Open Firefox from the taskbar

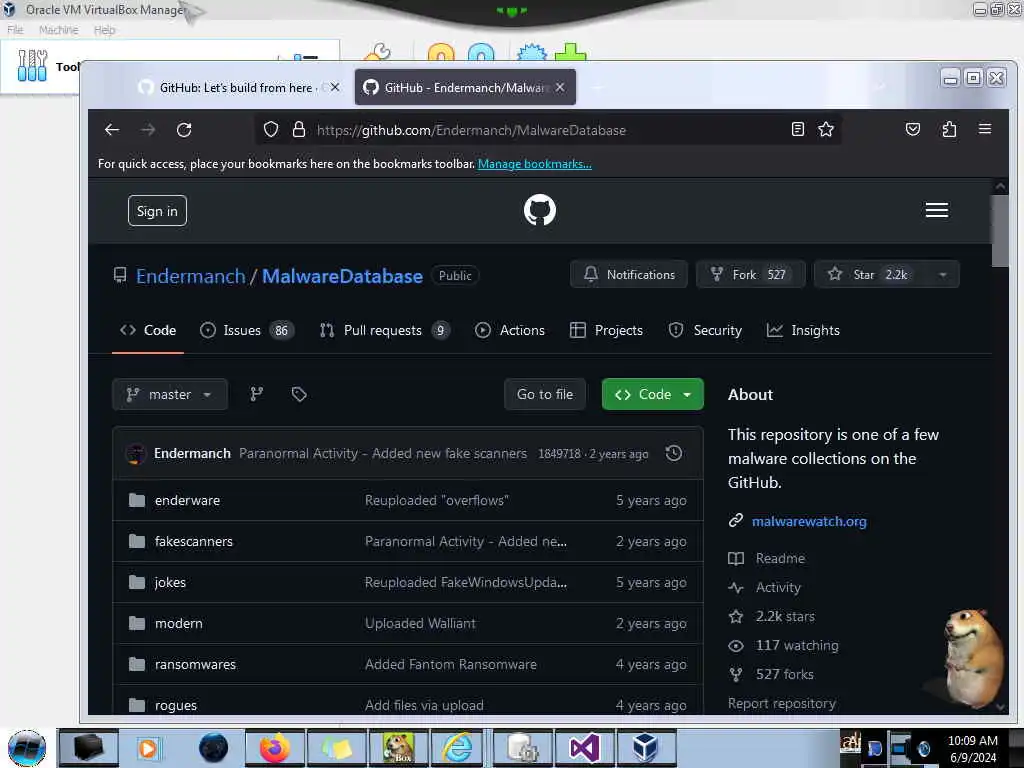click(x=275, y=748)
